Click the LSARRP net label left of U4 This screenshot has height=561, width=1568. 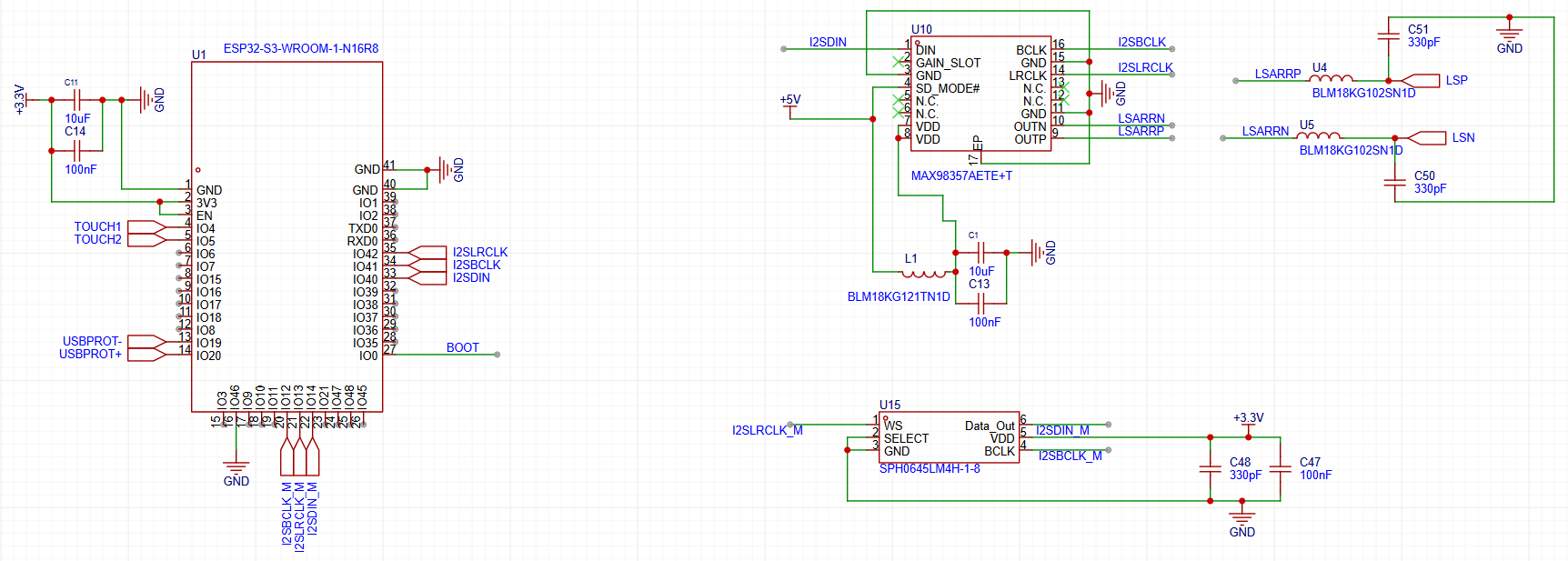coord(1278,74)
